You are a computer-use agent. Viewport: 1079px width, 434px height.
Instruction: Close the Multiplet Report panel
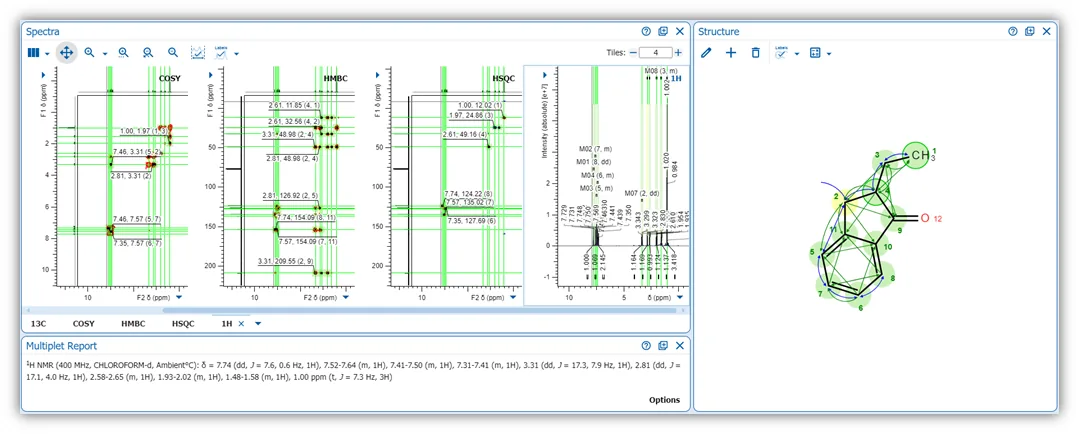[x=680, y=345]
